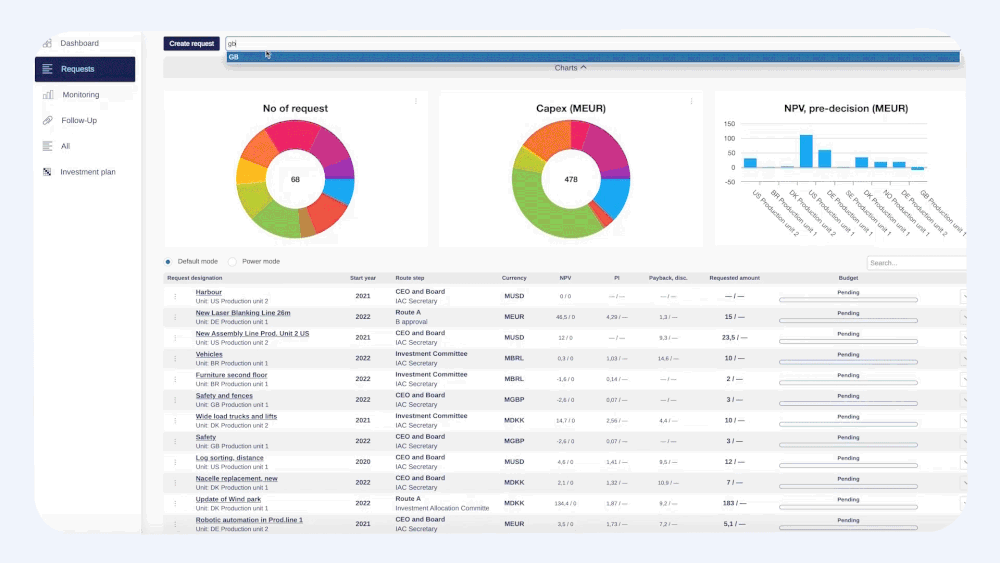The image size is (1000, 563).
Task: Click the Create request button
Action: [191, 43]
